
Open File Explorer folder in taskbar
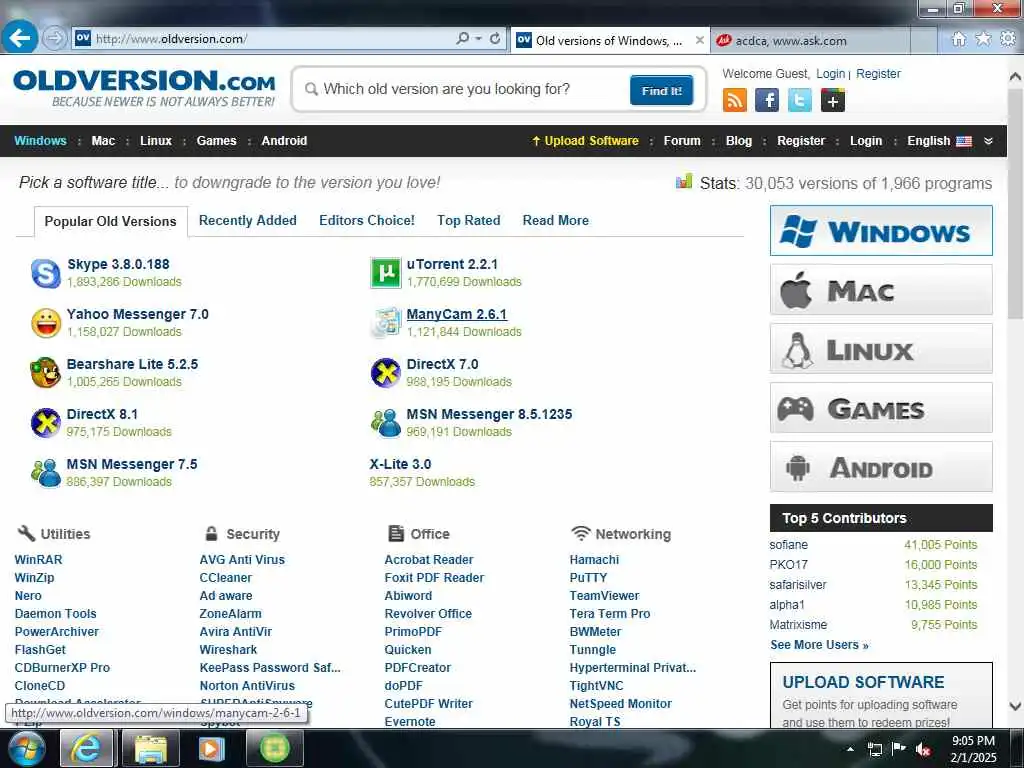point(150,748)
